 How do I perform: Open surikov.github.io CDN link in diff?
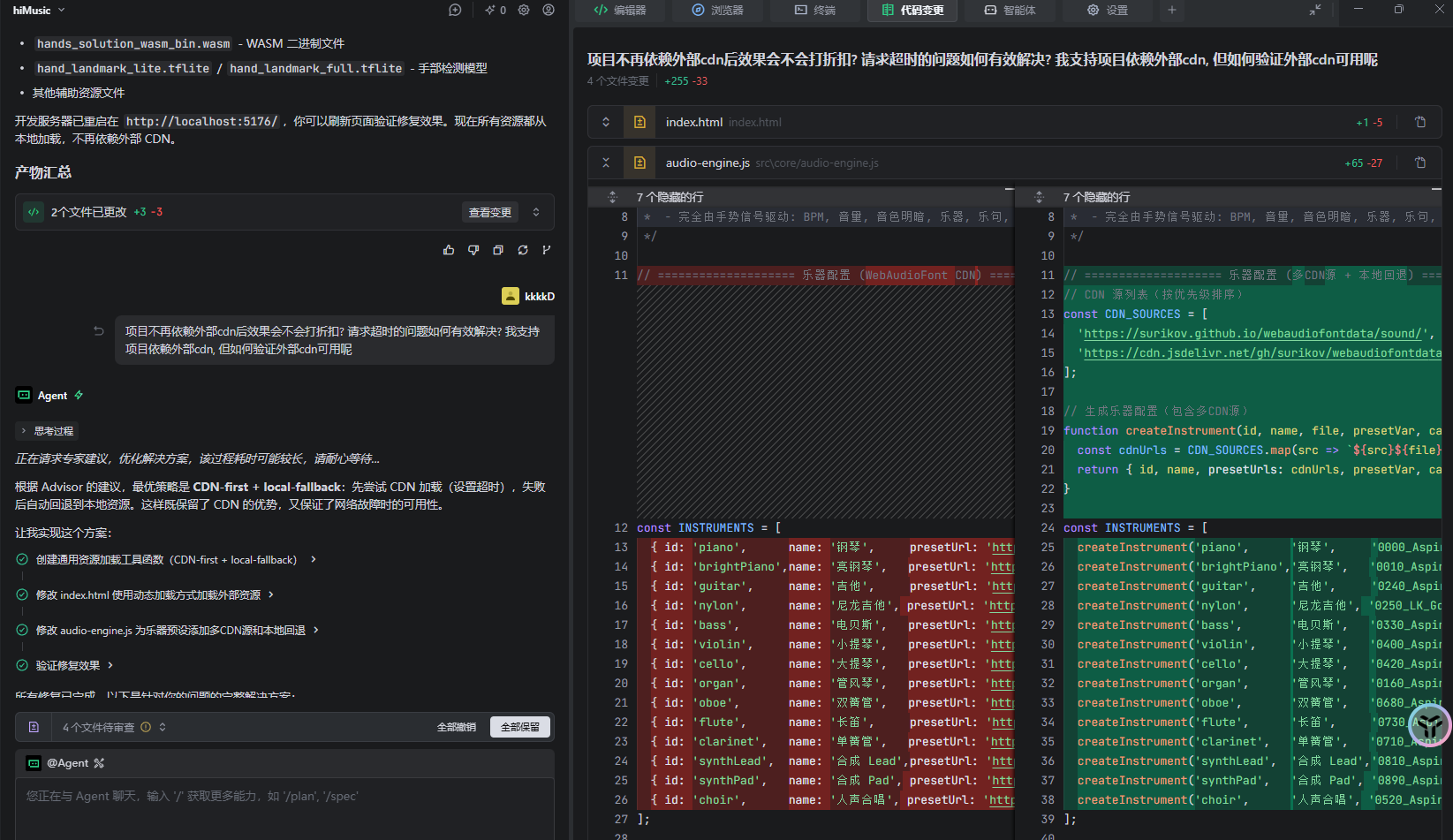click(1252, 333)
